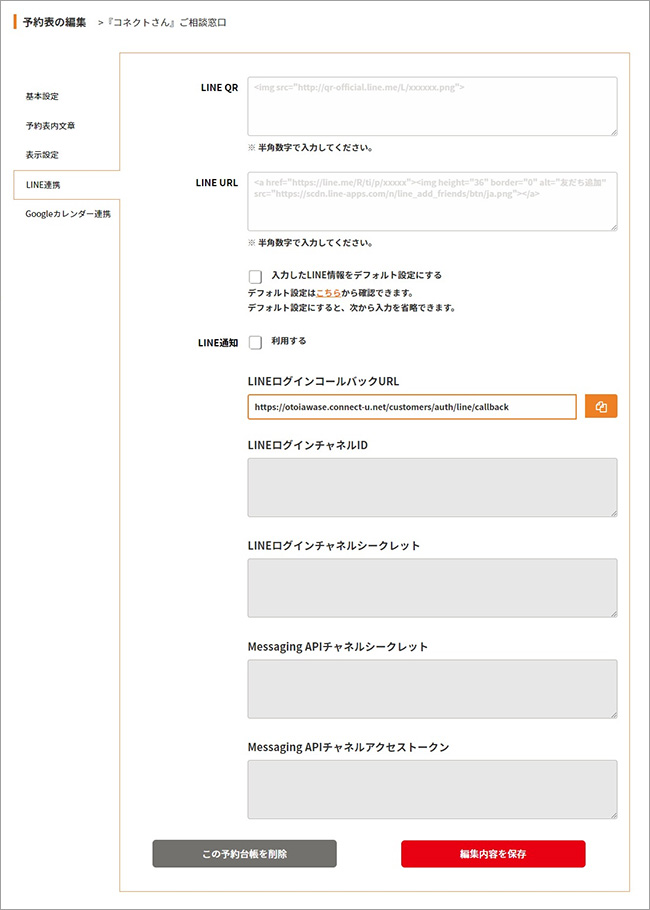This screenshot has height=910, width=650.
Task: Focus the LINEログインチャネルシークレット text area
Action: click(432, 588)
